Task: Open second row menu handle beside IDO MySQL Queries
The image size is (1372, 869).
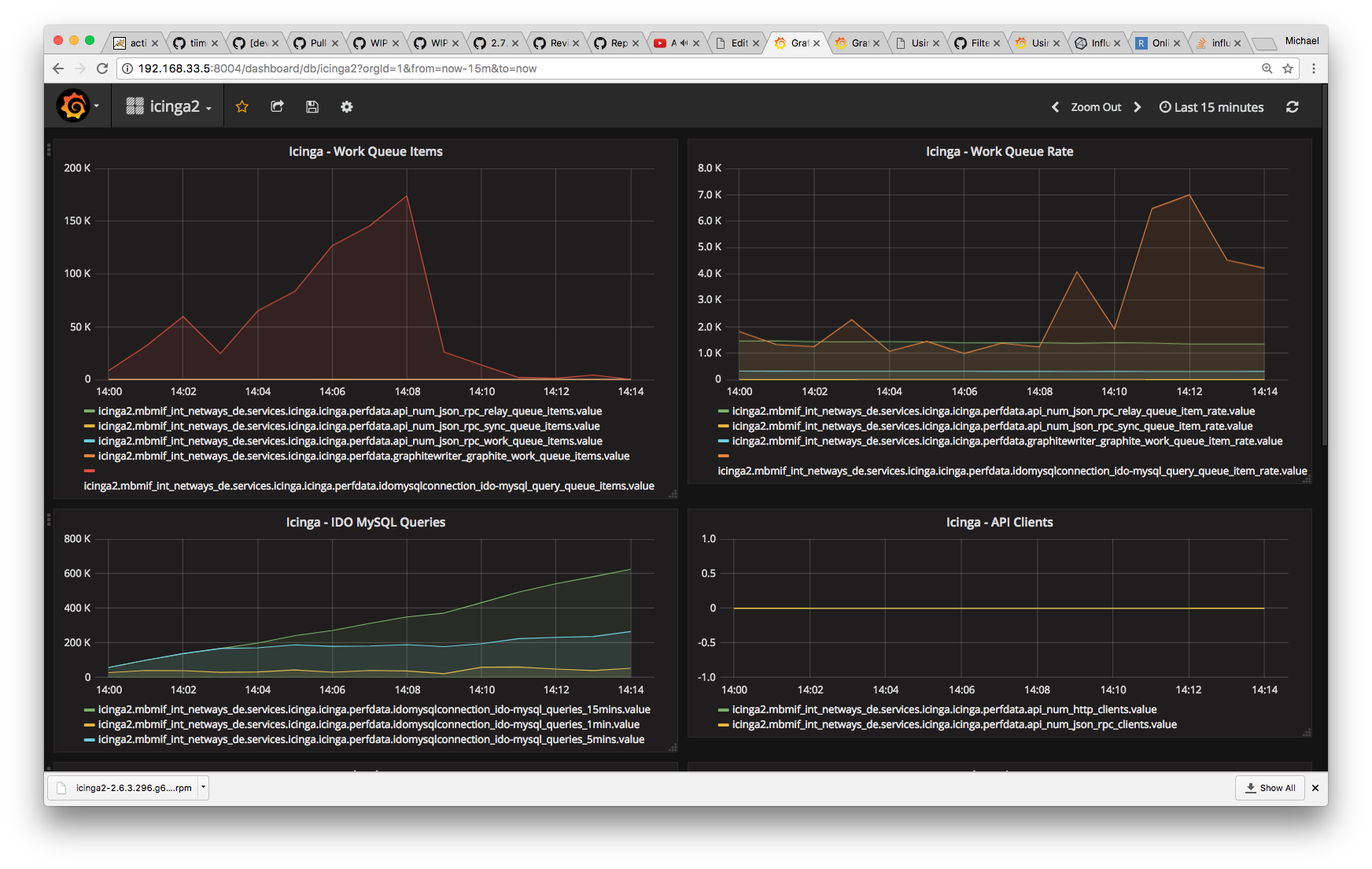Action: click(x=49, y=520)
